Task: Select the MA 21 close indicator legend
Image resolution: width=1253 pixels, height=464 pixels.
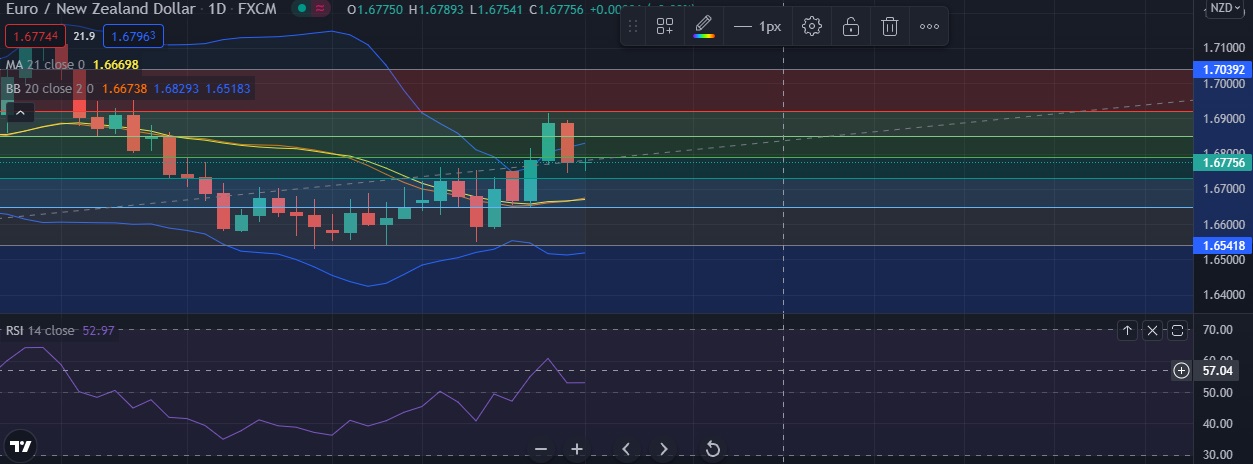Action: (43, 65)
